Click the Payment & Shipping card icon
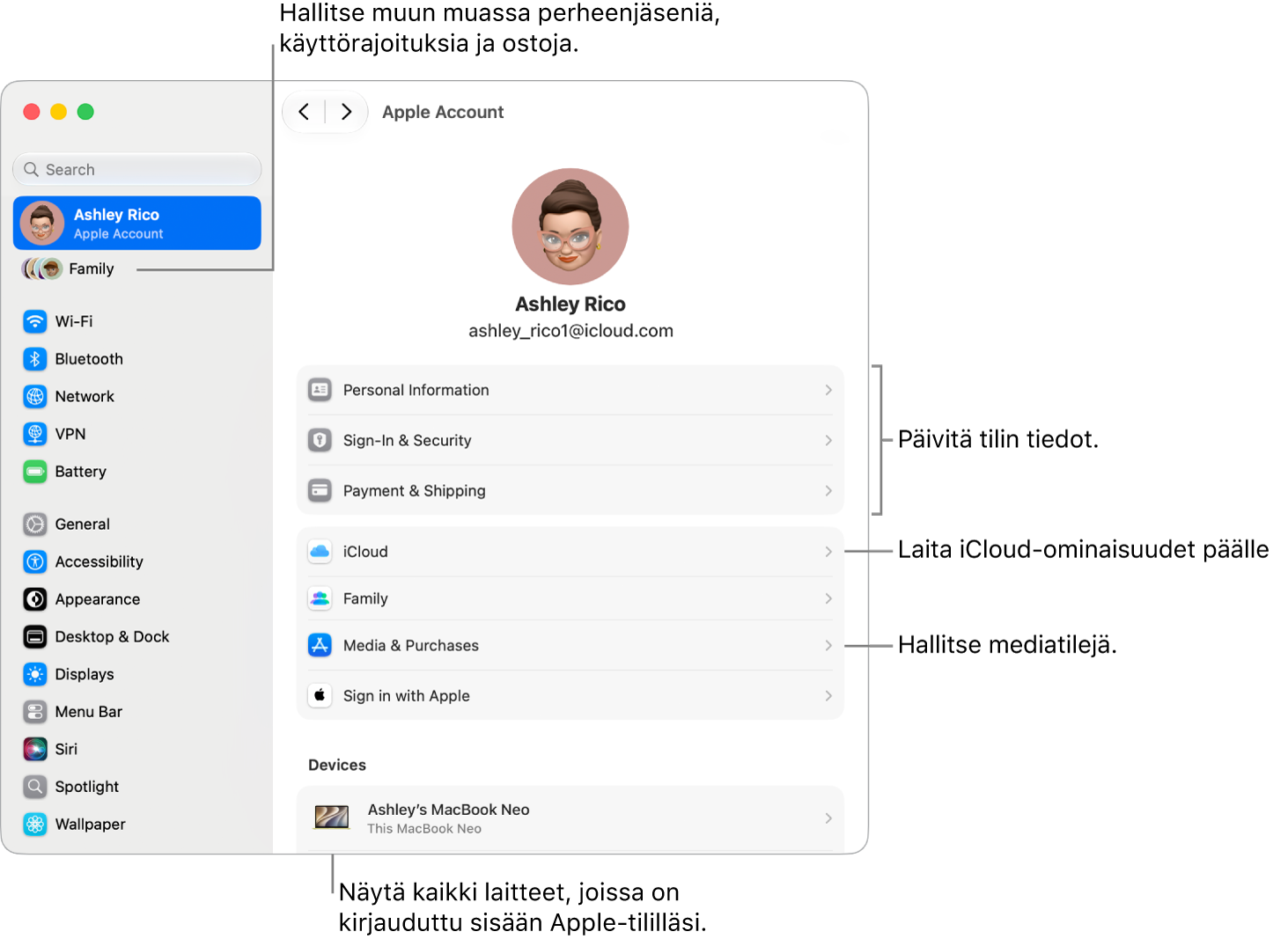This screenshot has height=939, width=1288. (x=320, y=490)
